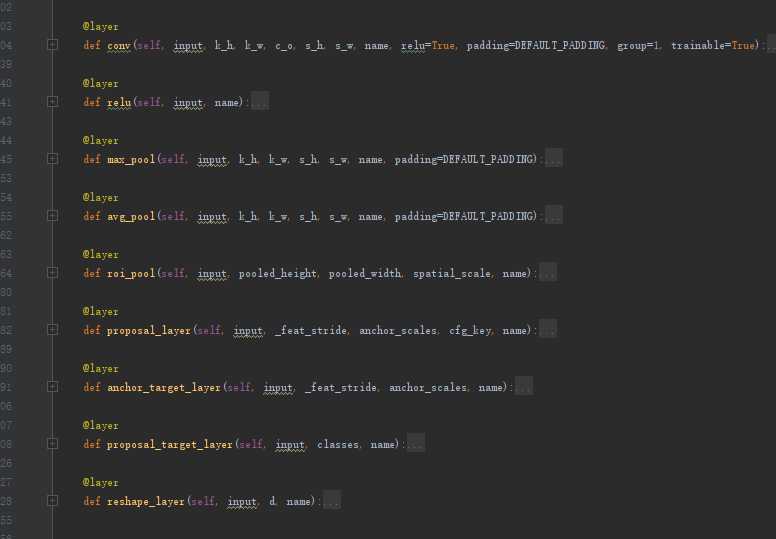776x539 pixels.
Task: Click folded ellipsis after roi_pool definition
Action: coord(548,273)
